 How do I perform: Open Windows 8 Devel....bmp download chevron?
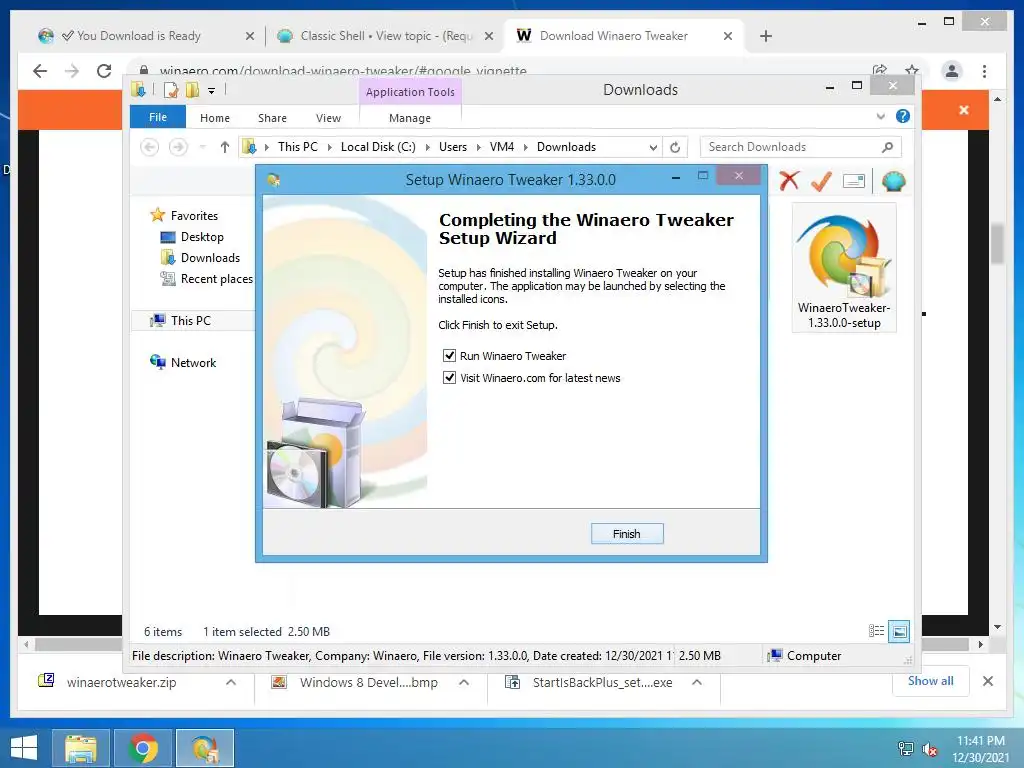click(x=464, y=682)
